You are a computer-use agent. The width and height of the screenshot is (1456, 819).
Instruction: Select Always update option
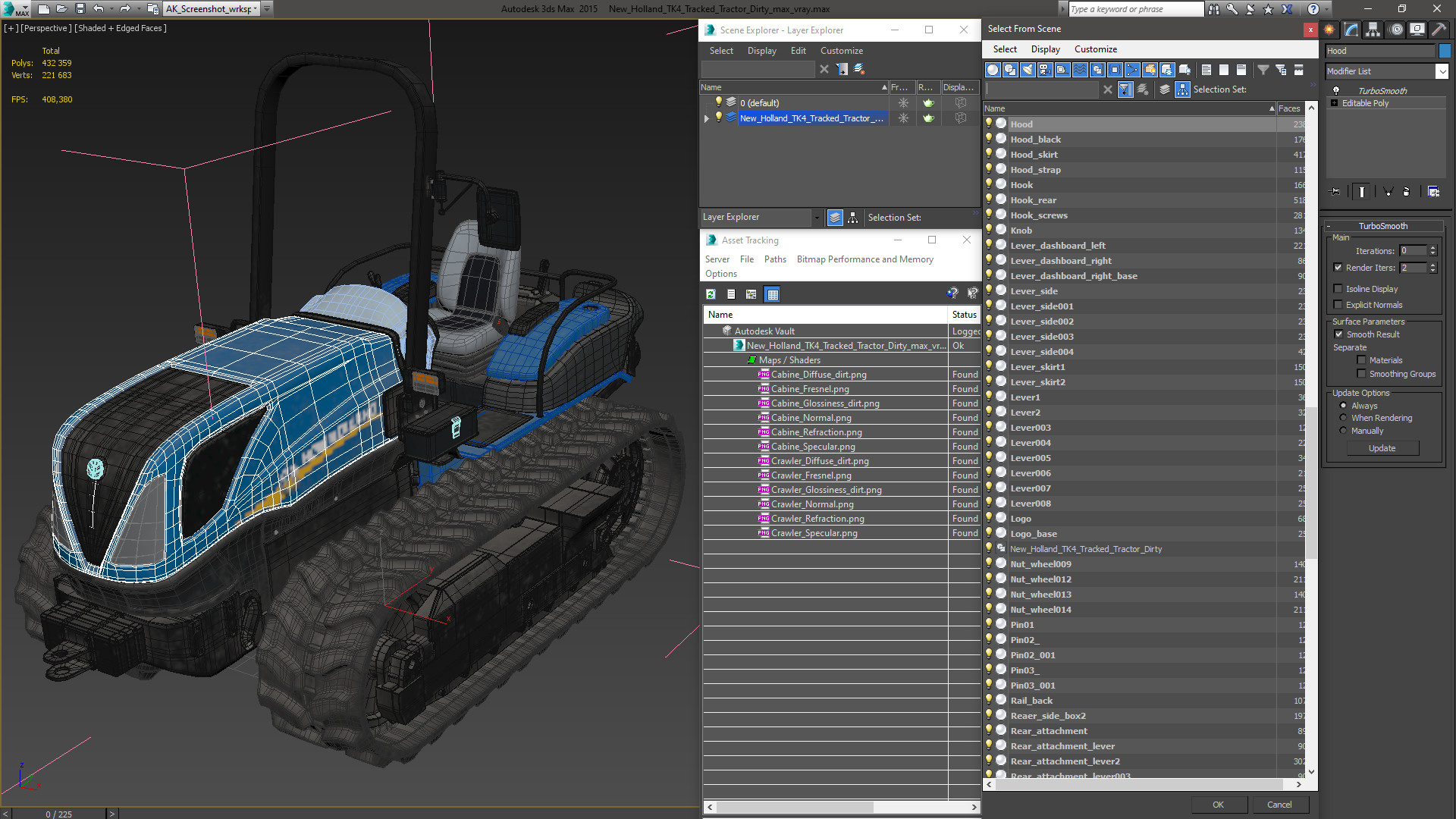1343,406
